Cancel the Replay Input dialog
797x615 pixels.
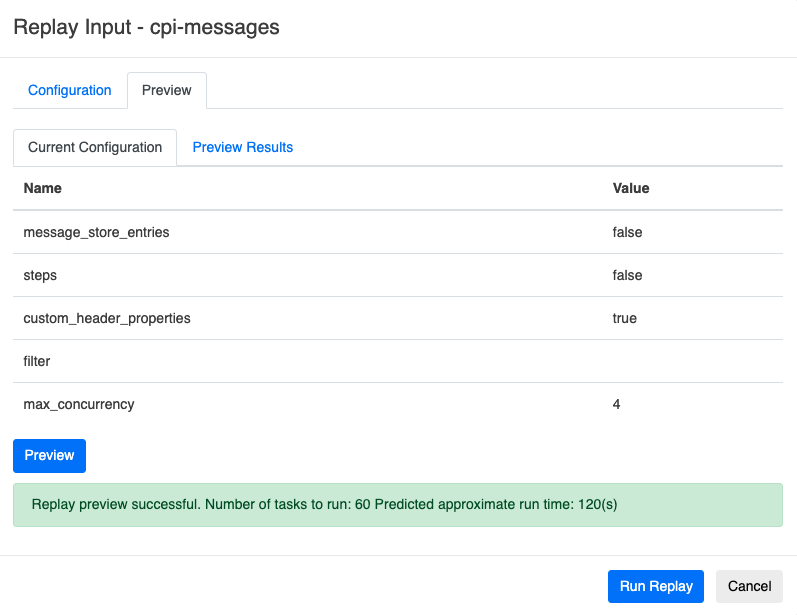[749, 586]
